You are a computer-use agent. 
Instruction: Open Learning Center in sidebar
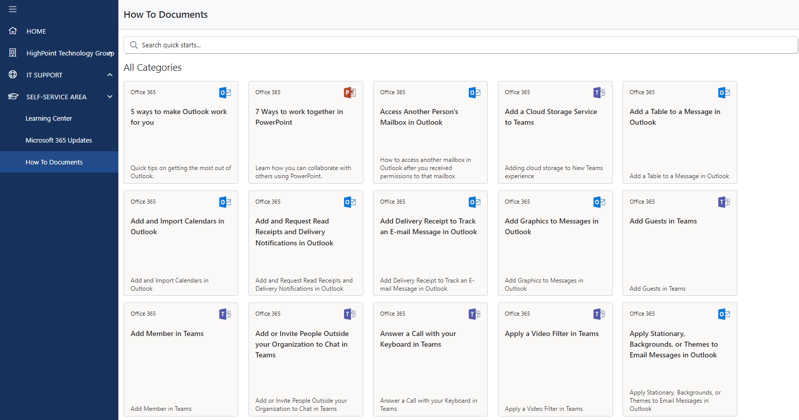tap(49, 118)
